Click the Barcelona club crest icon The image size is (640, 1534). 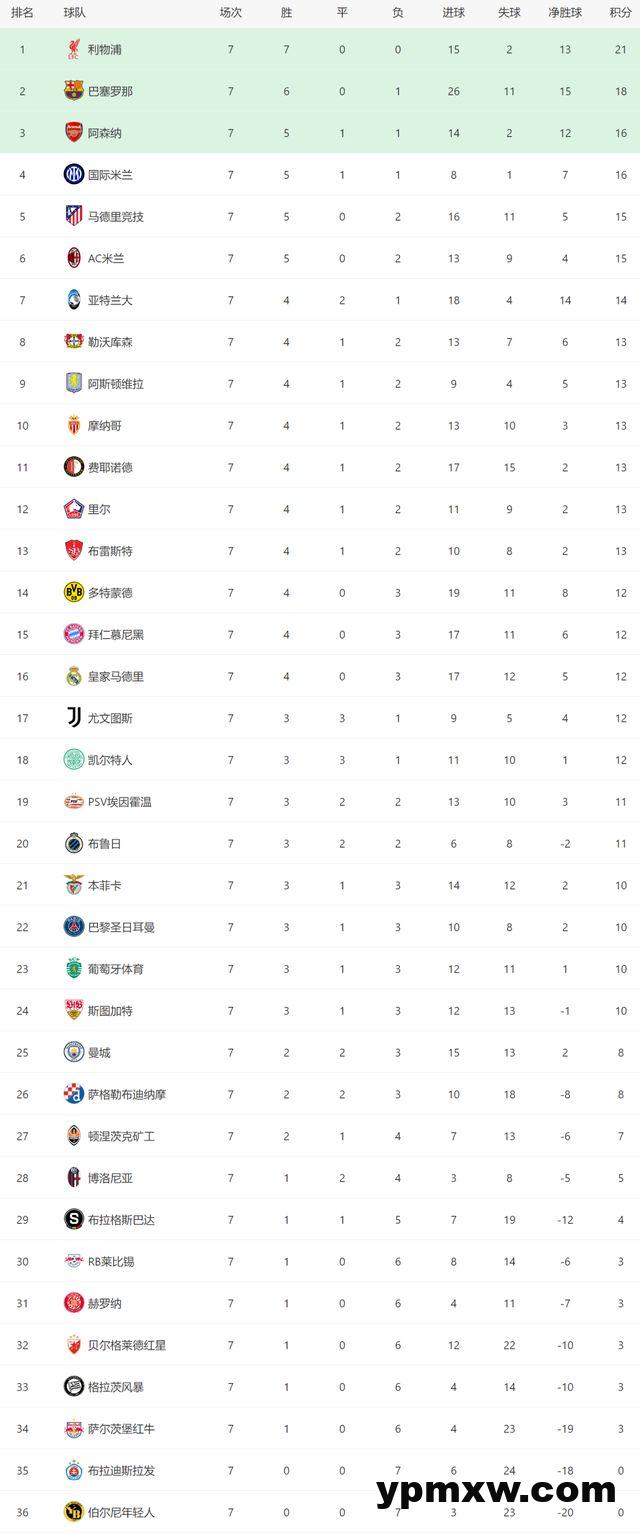click(74, 91)
